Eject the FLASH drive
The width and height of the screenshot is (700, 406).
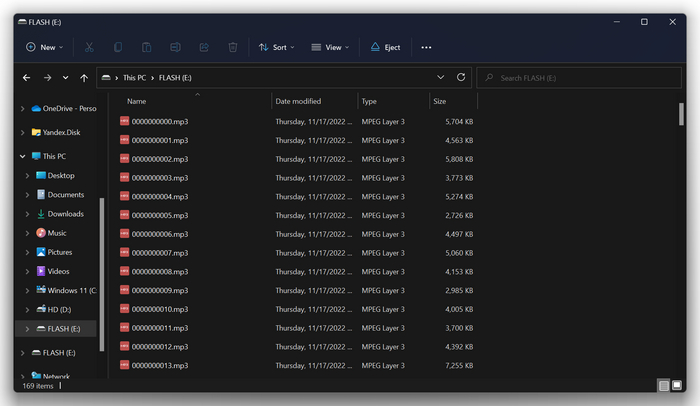[386, 47]
